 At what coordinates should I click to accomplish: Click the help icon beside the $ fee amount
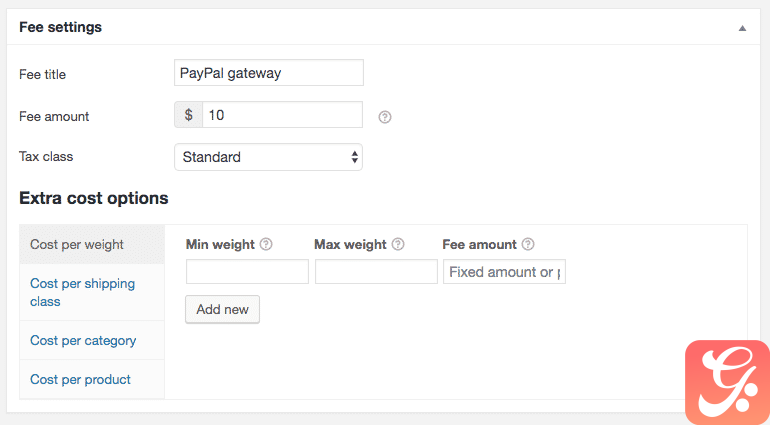(x=385, y=117)
